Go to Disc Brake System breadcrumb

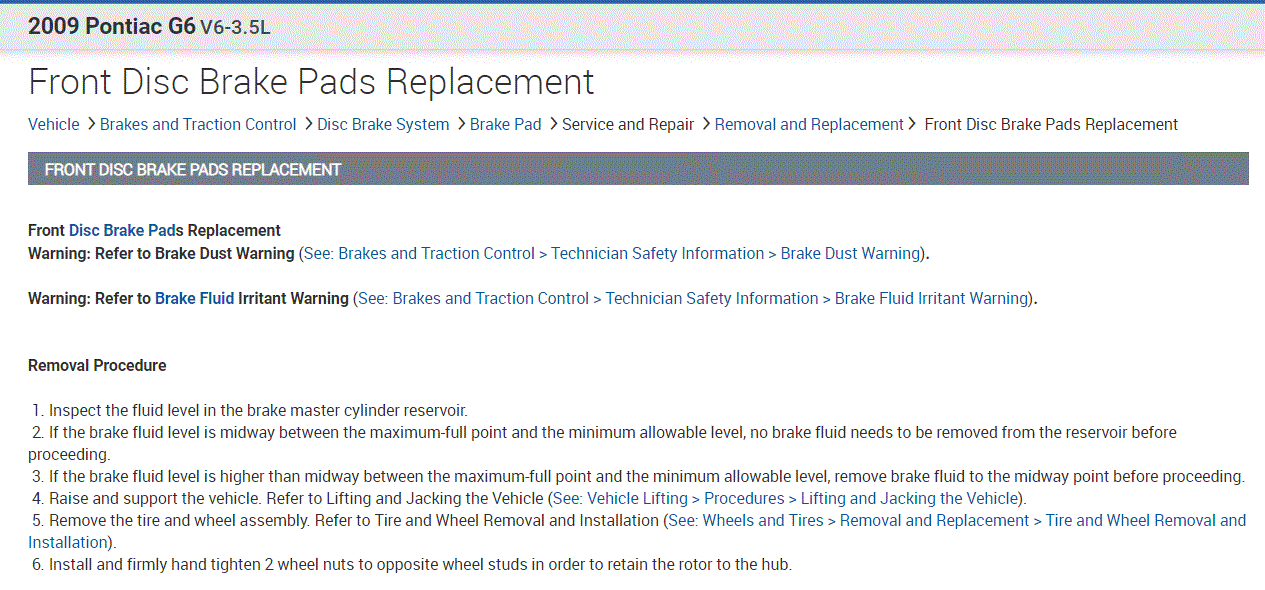pyautogui.click(x=383, y=124)
